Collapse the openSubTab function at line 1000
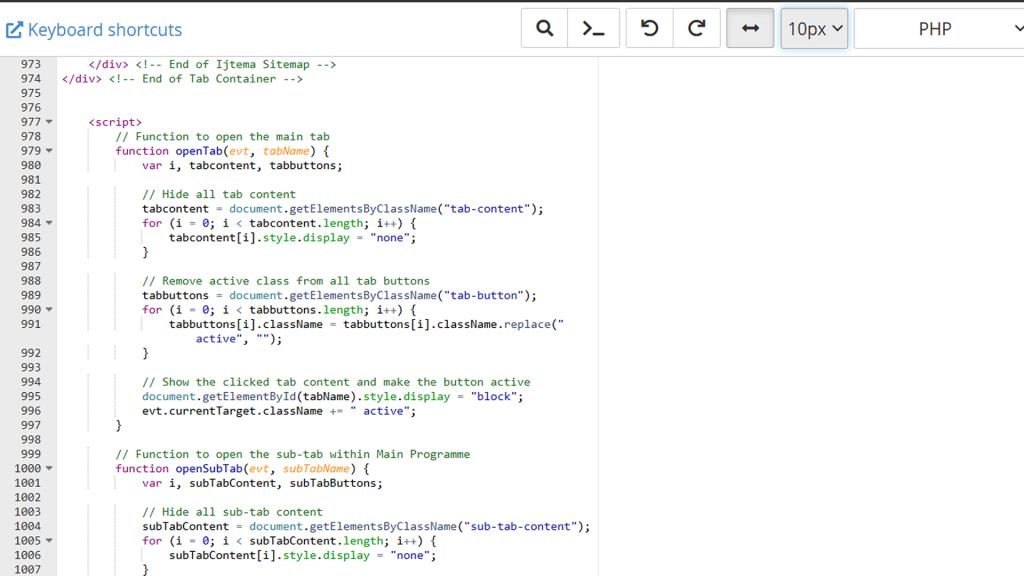Screen dimensions: 1024x576 point(49,469)
